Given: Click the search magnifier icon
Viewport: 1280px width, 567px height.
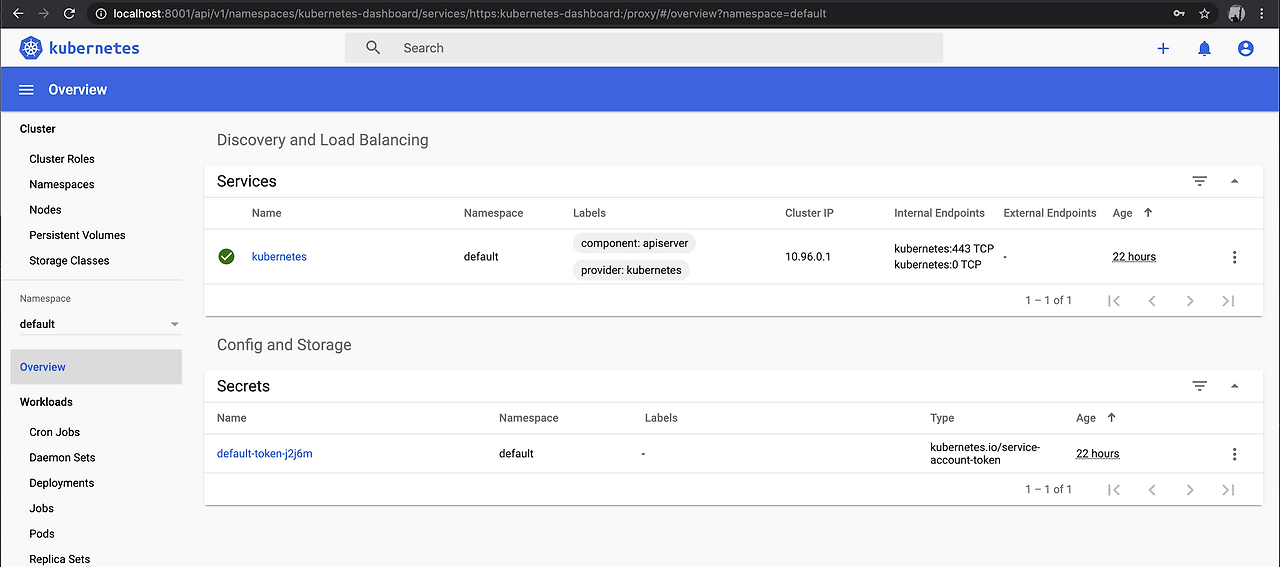Looking at the screenshot, I should click(373, 48).
